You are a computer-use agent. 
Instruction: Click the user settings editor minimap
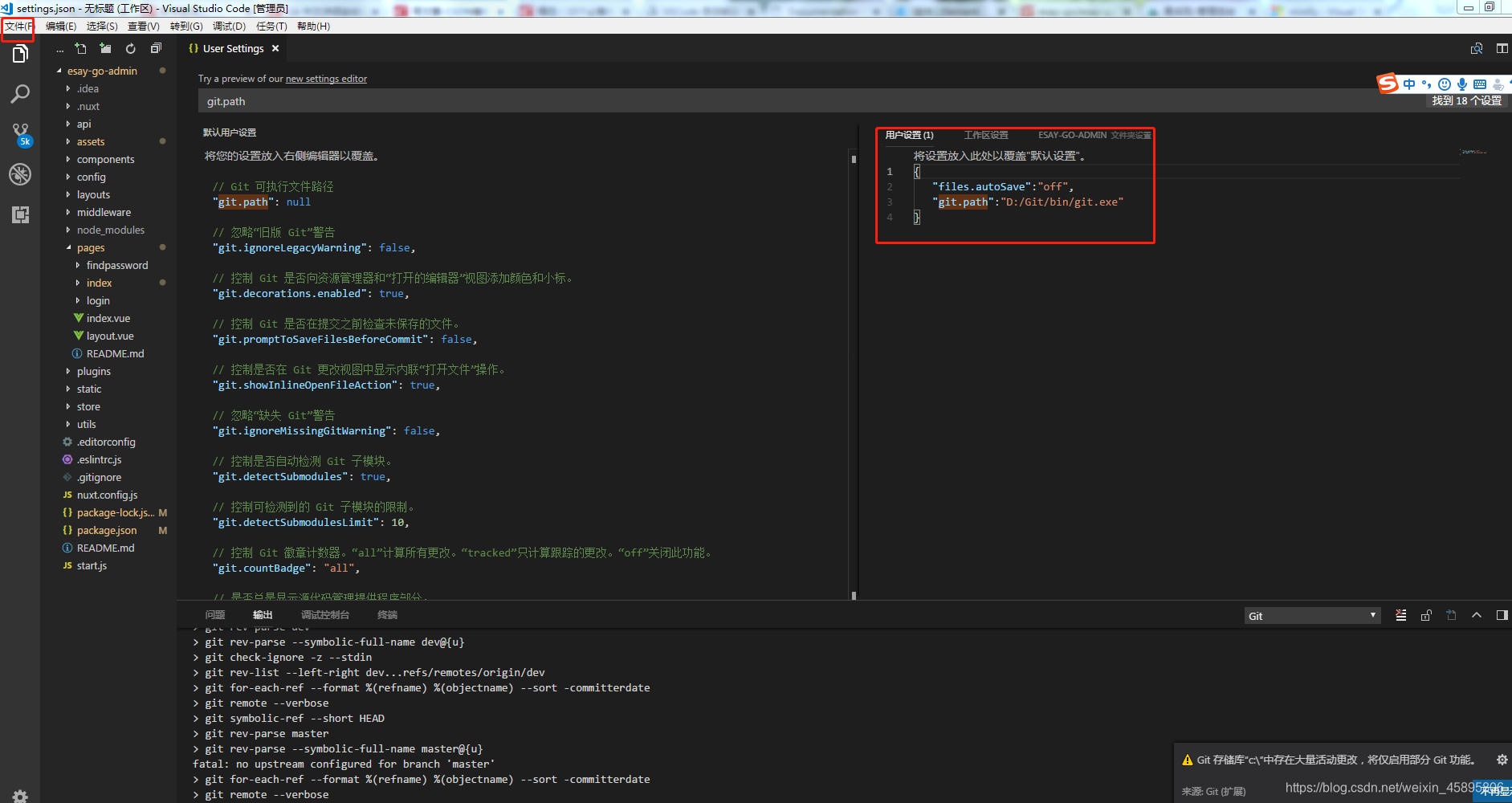tap(1474, 152)
